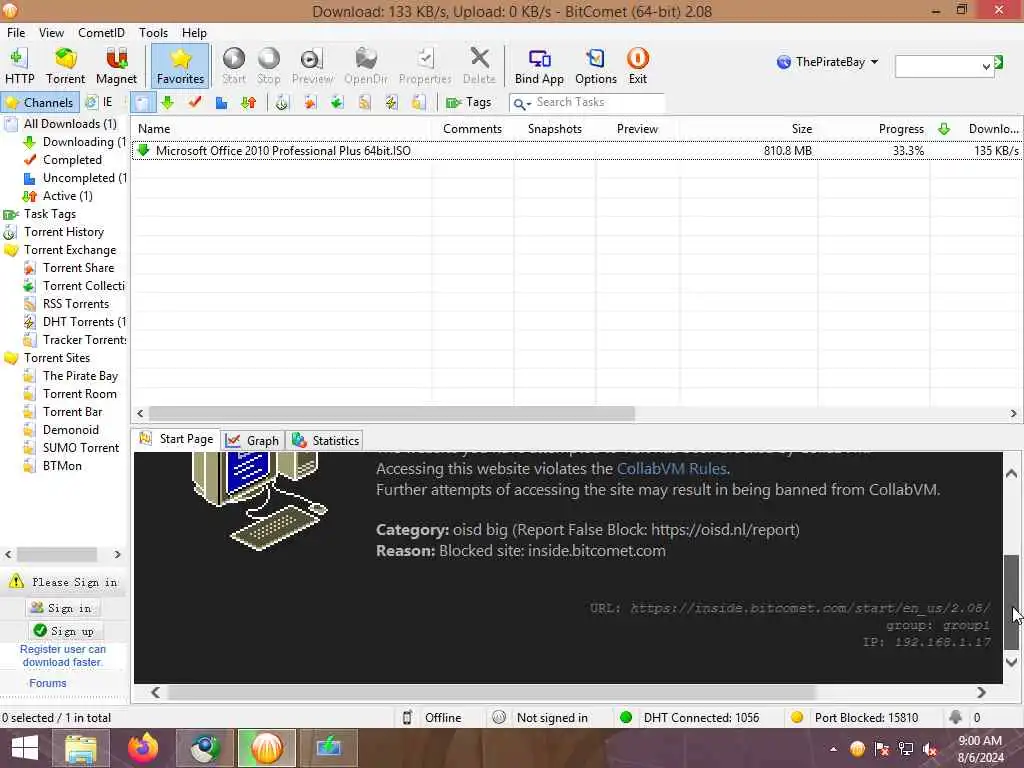Viewport: 1024px width, 768px height.
Task: Open Demonoid site in the sidebar
Action: (x=71, y=430)
